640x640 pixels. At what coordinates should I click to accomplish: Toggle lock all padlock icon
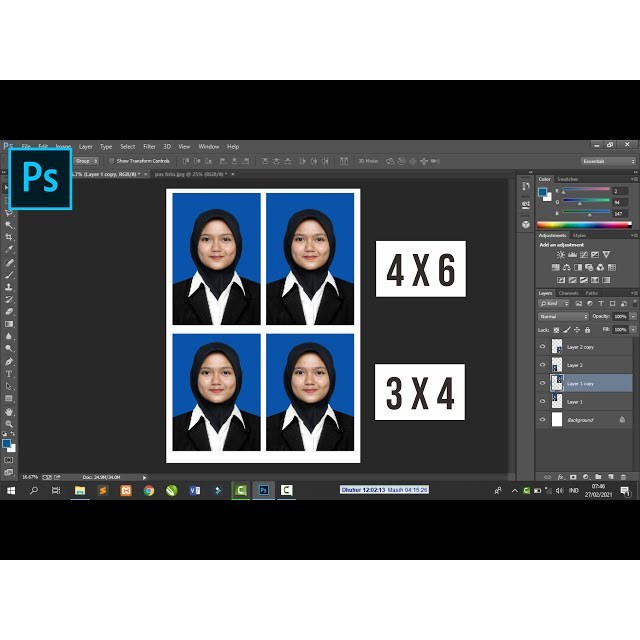[x=587, y=330]
